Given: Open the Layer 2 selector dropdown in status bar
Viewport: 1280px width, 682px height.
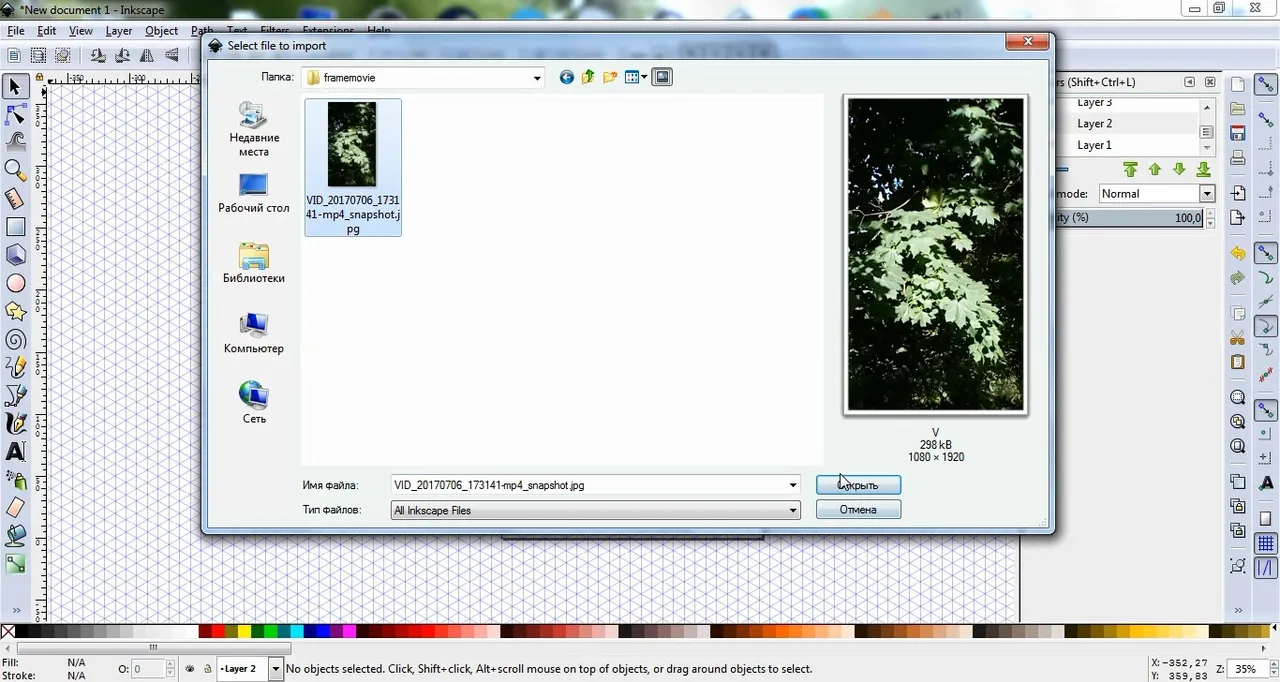Looking at the screenshot, I should [276, 669].
